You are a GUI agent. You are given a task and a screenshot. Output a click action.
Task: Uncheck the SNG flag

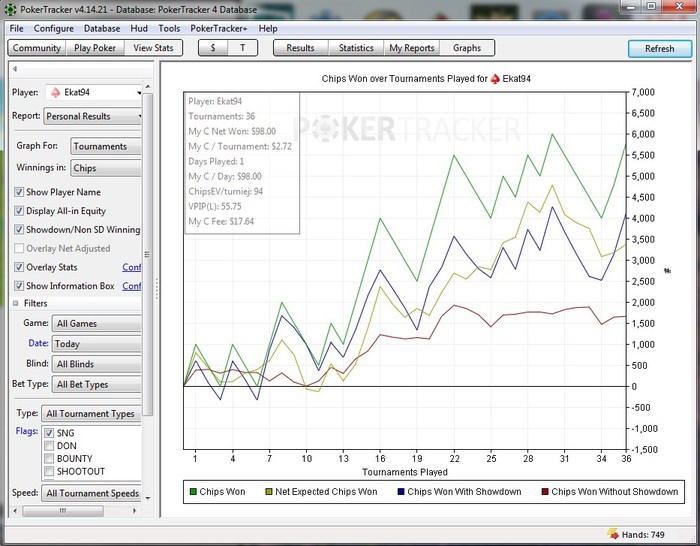click(x=49, y=433)
